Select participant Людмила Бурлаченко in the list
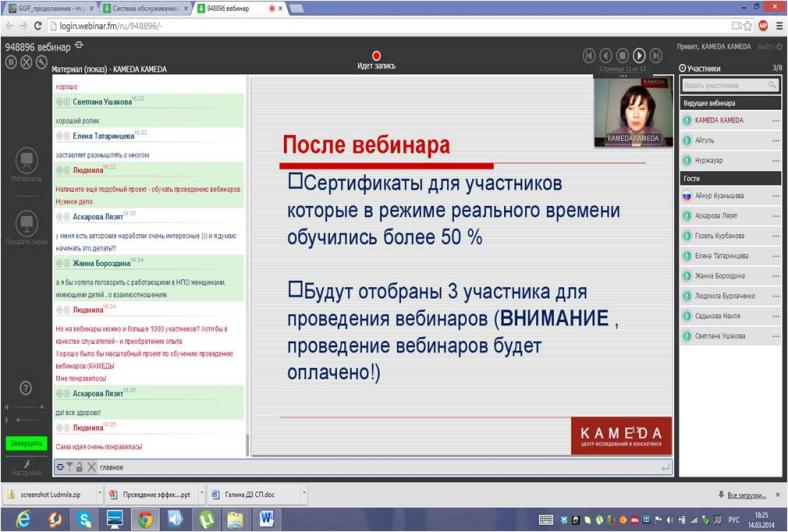Screen dimensions: 788x532 coord(730,296)
